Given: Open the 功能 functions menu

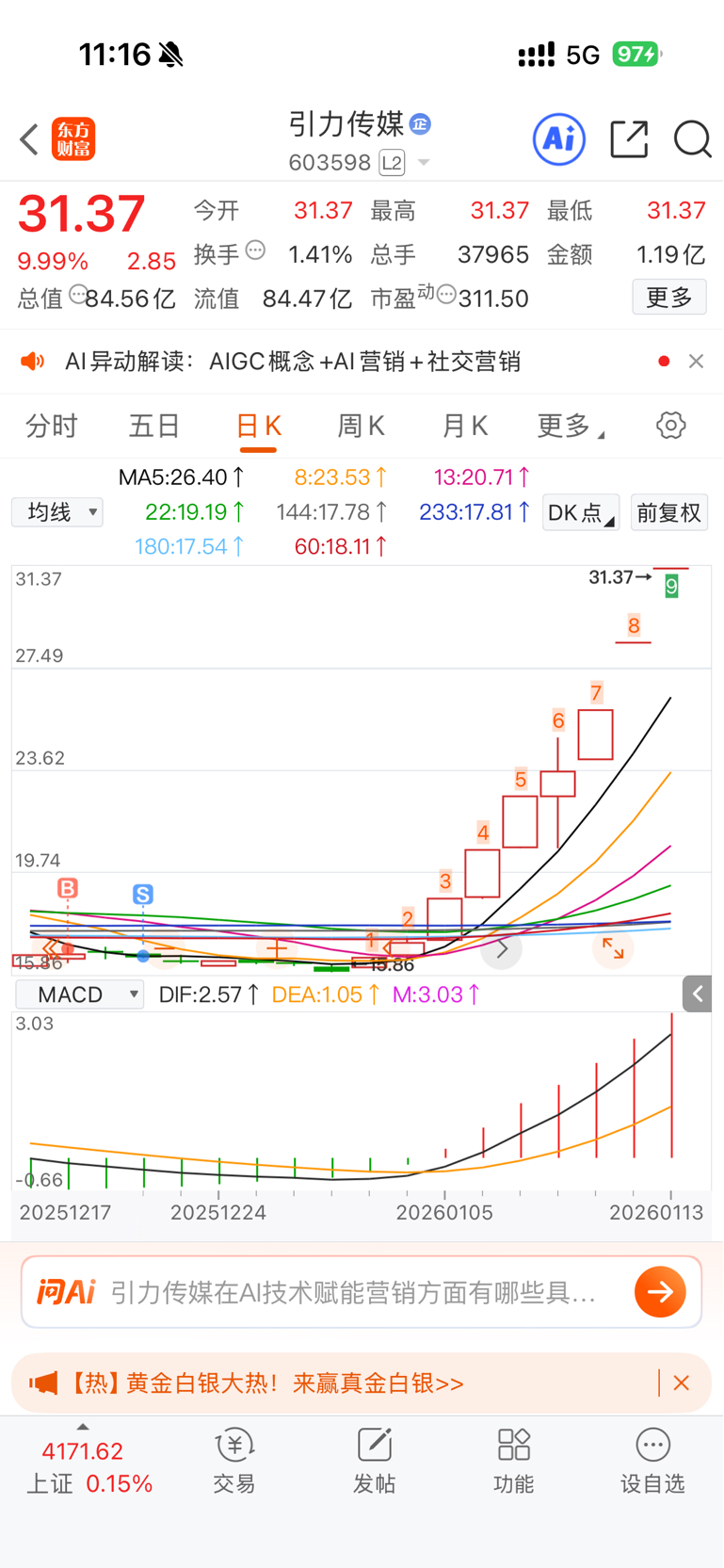Looking at the screenshot, I should pyautogui.click(x=513, y=1462).
